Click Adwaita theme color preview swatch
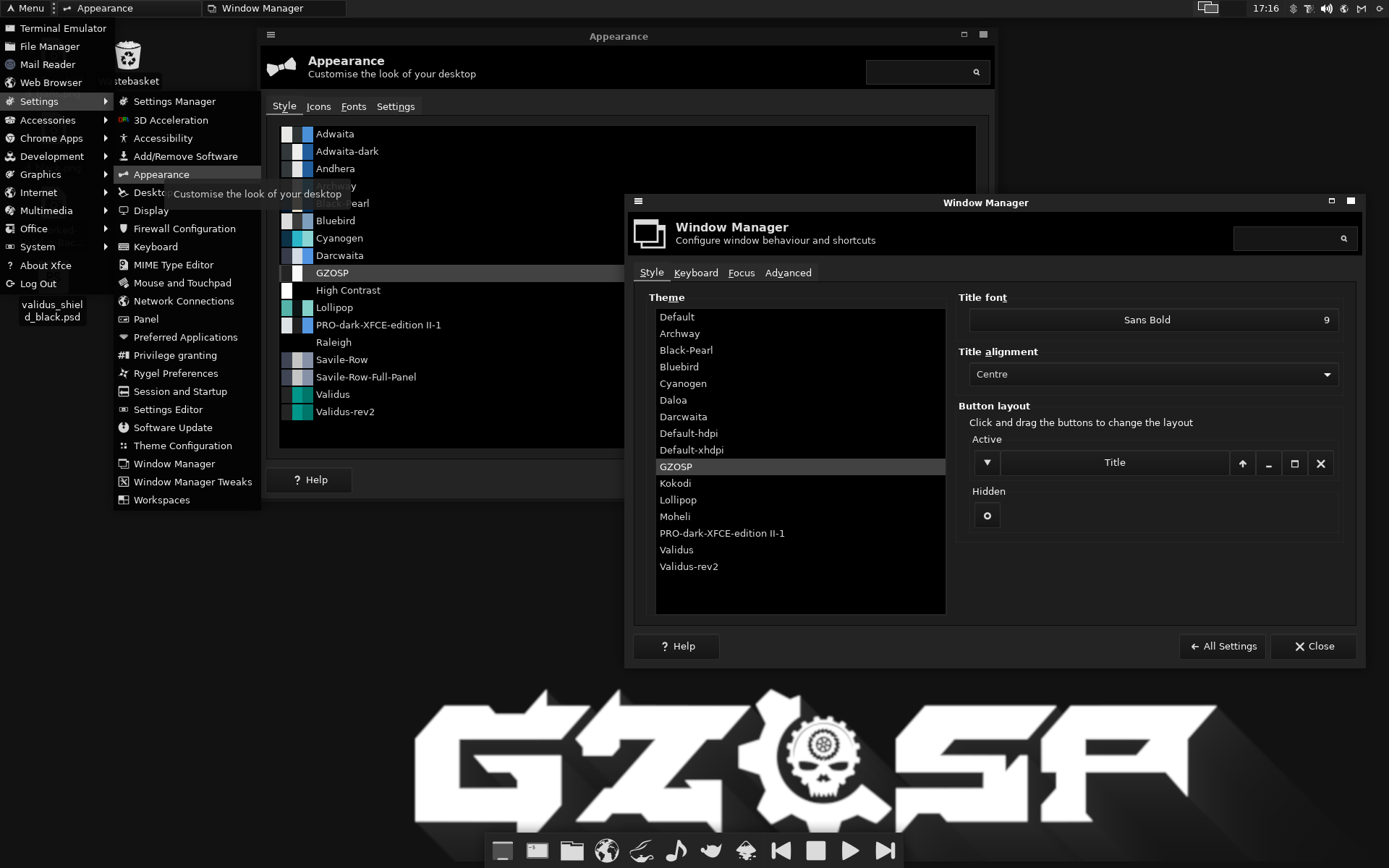The height and width of the screenshot is (868, 1389). pos(297,134)
